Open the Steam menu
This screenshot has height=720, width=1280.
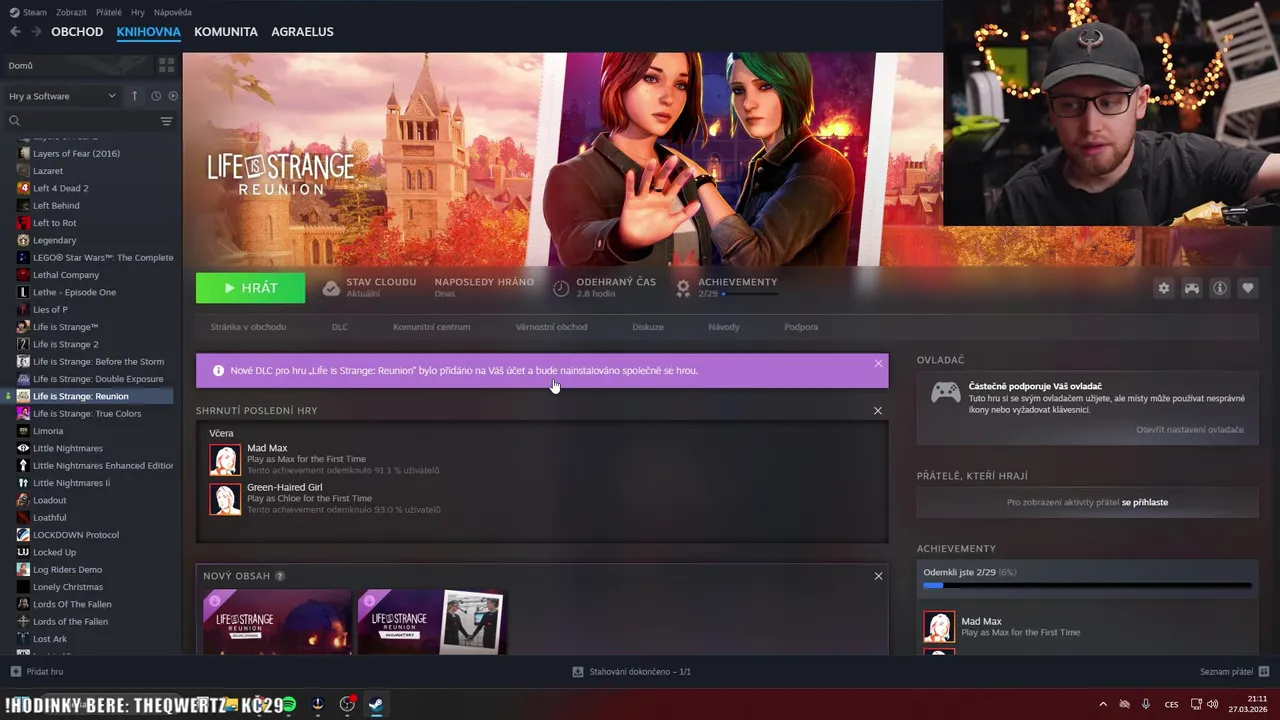pyautogui.click(x=28, y=12)
